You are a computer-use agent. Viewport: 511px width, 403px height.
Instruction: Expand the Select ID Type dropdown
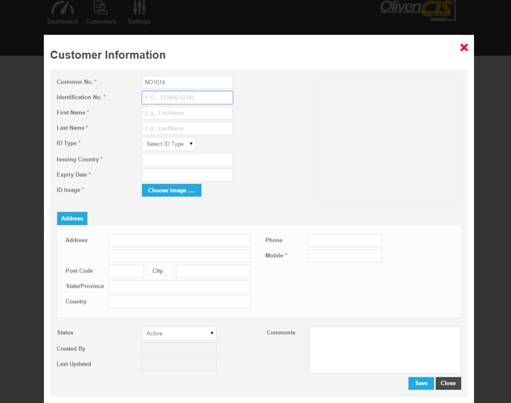169,144
